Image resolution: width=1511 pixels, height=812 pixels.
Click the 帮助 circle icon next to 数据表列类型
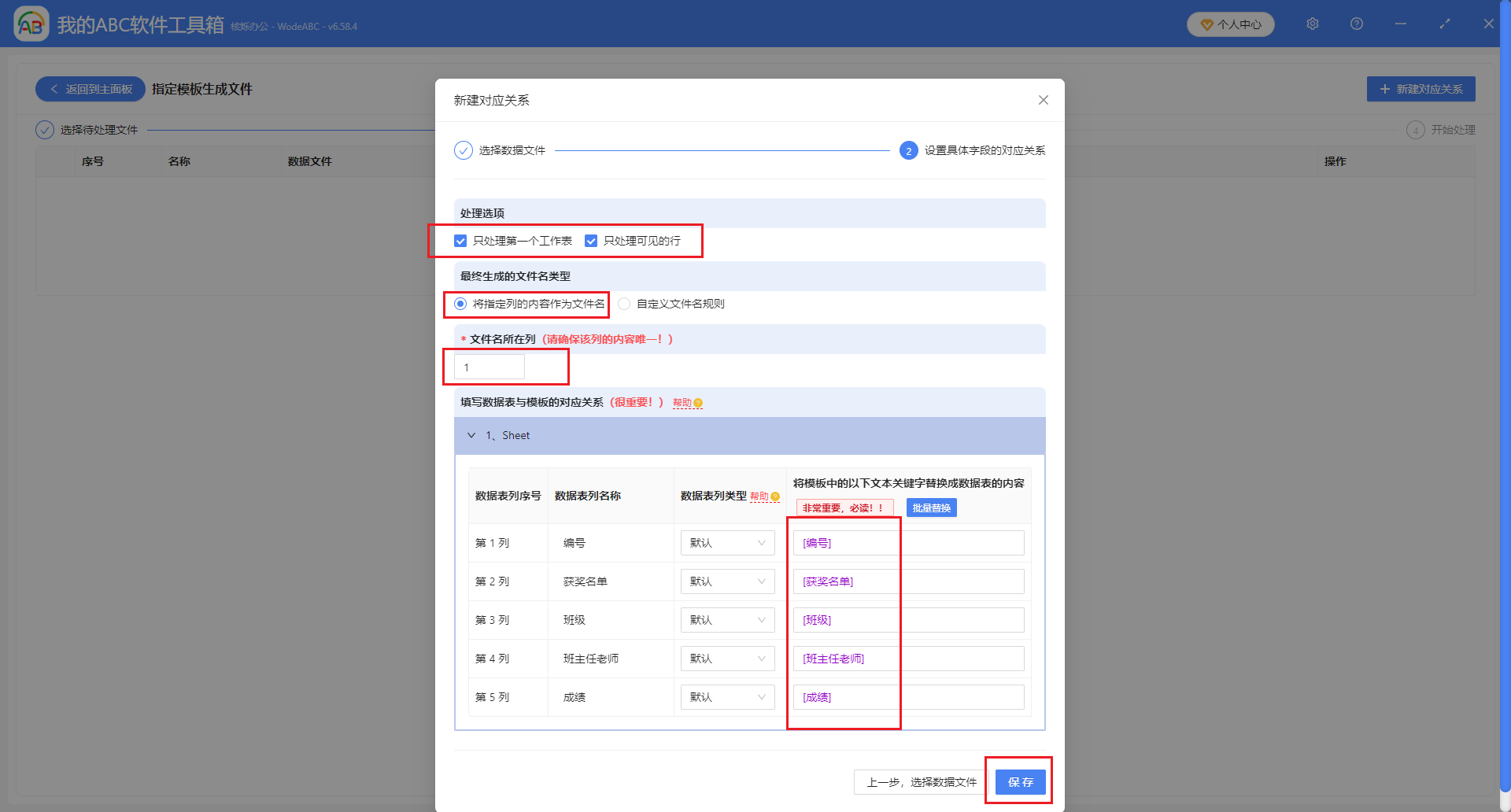(x=775, y=496)
